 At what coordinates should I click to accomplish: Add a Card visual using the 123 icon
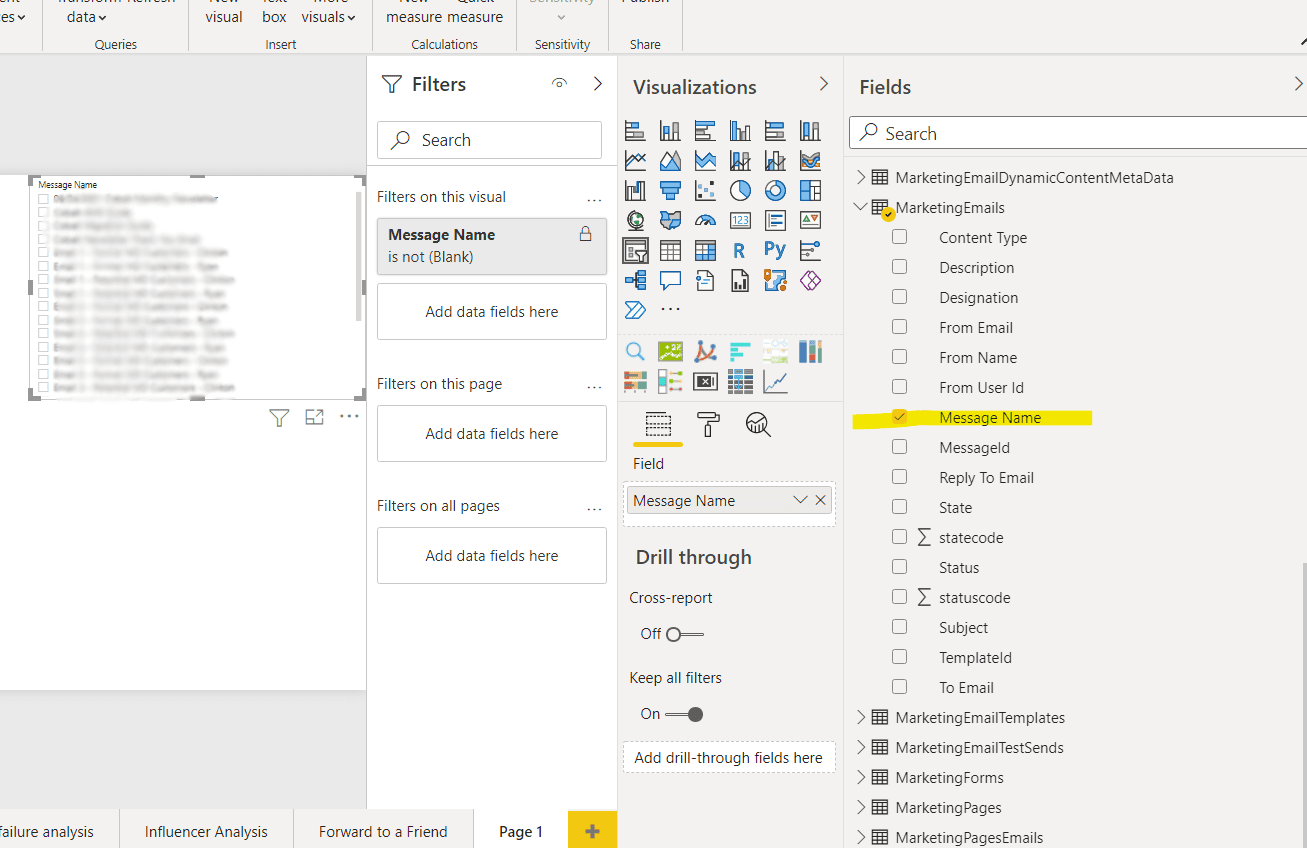pyautogui.click(x=740, y=219)
